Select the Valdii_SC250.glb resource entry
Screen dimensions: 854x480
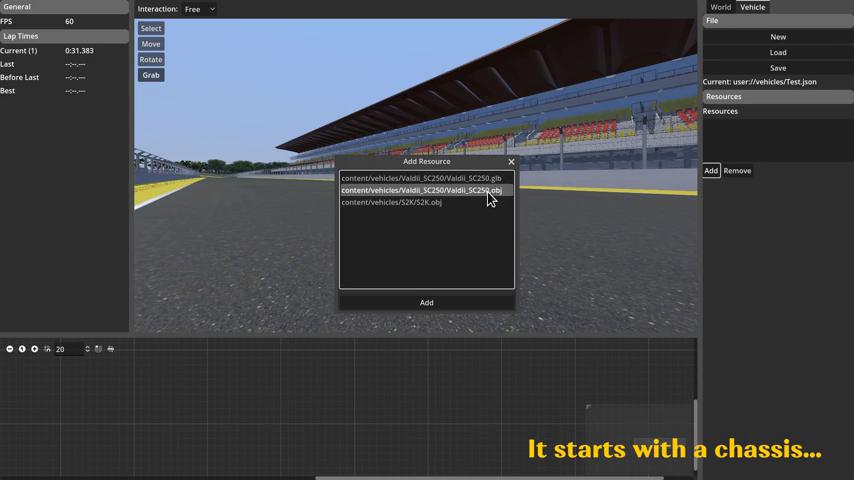(x=421, y=178)
